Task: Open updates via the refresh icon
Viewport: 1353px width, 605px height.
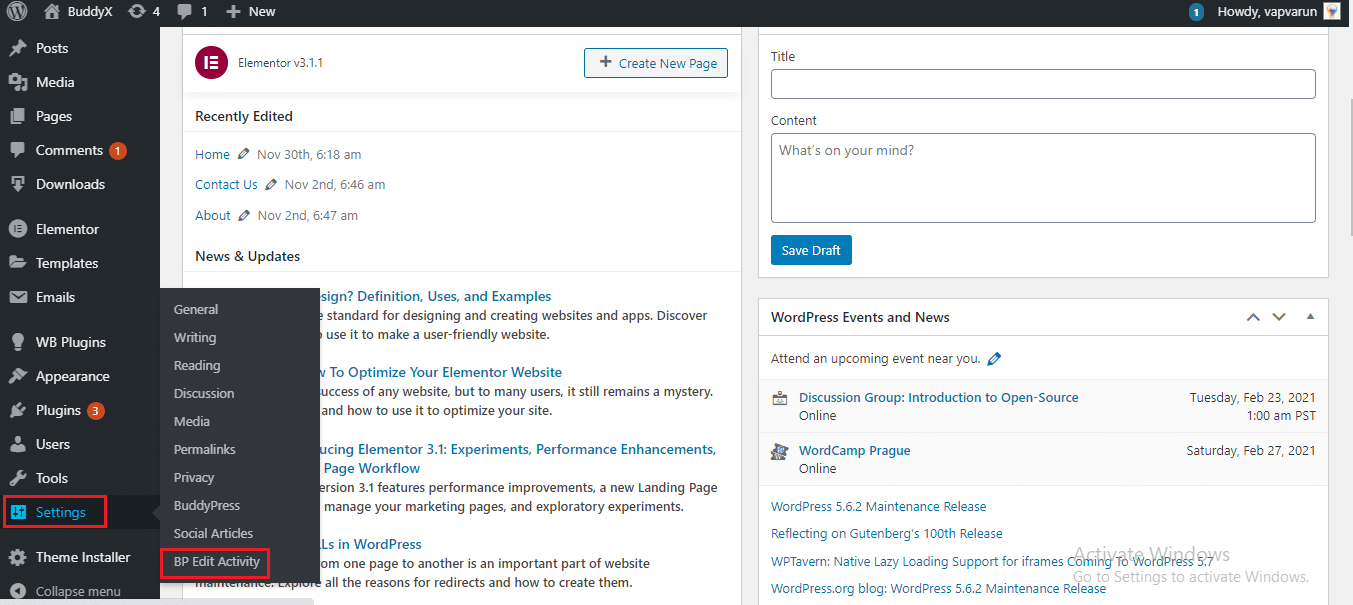Action: pyautogui.click(x=135, y=11)
